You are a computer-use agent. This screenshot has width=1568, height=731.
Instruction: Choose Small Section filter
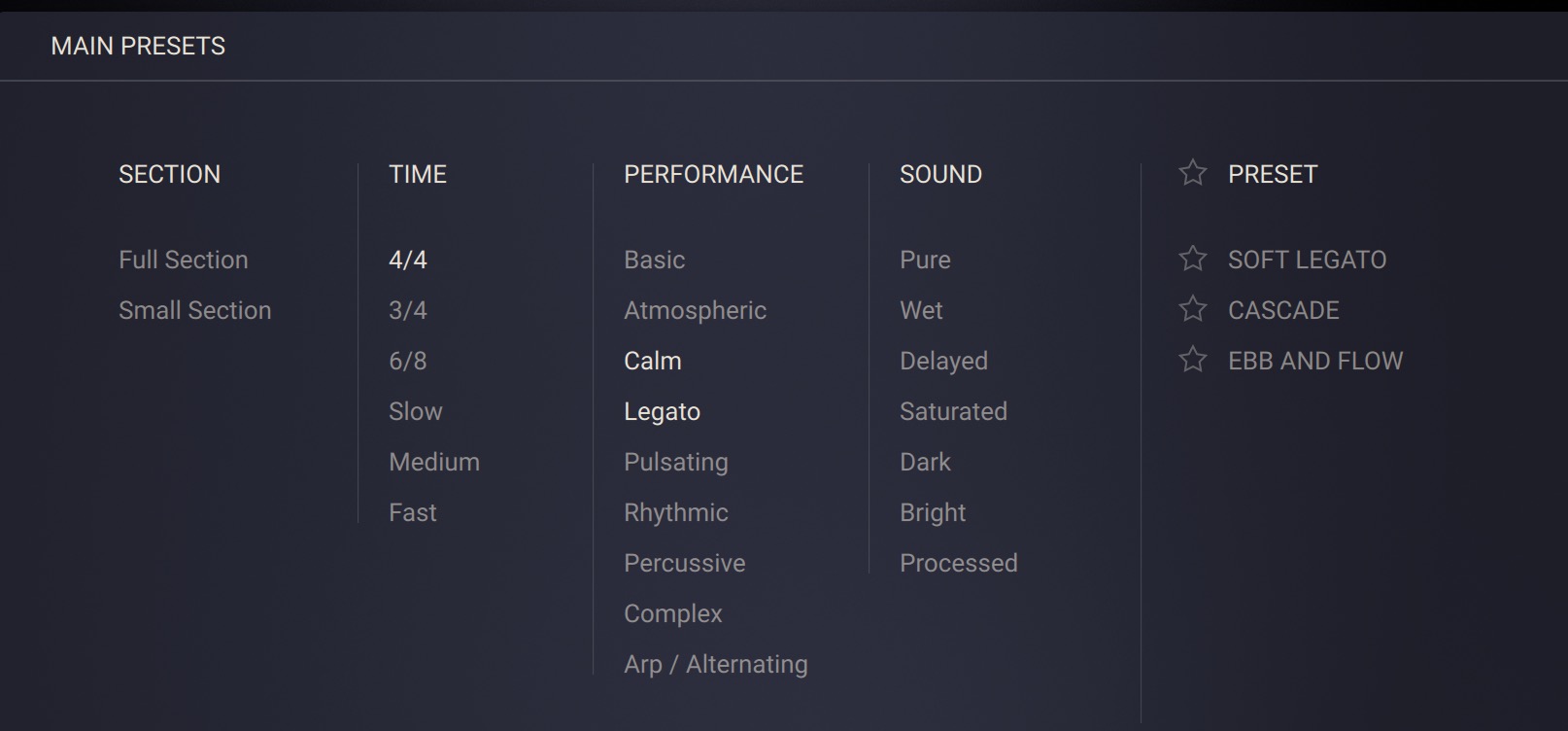point(194,310)
